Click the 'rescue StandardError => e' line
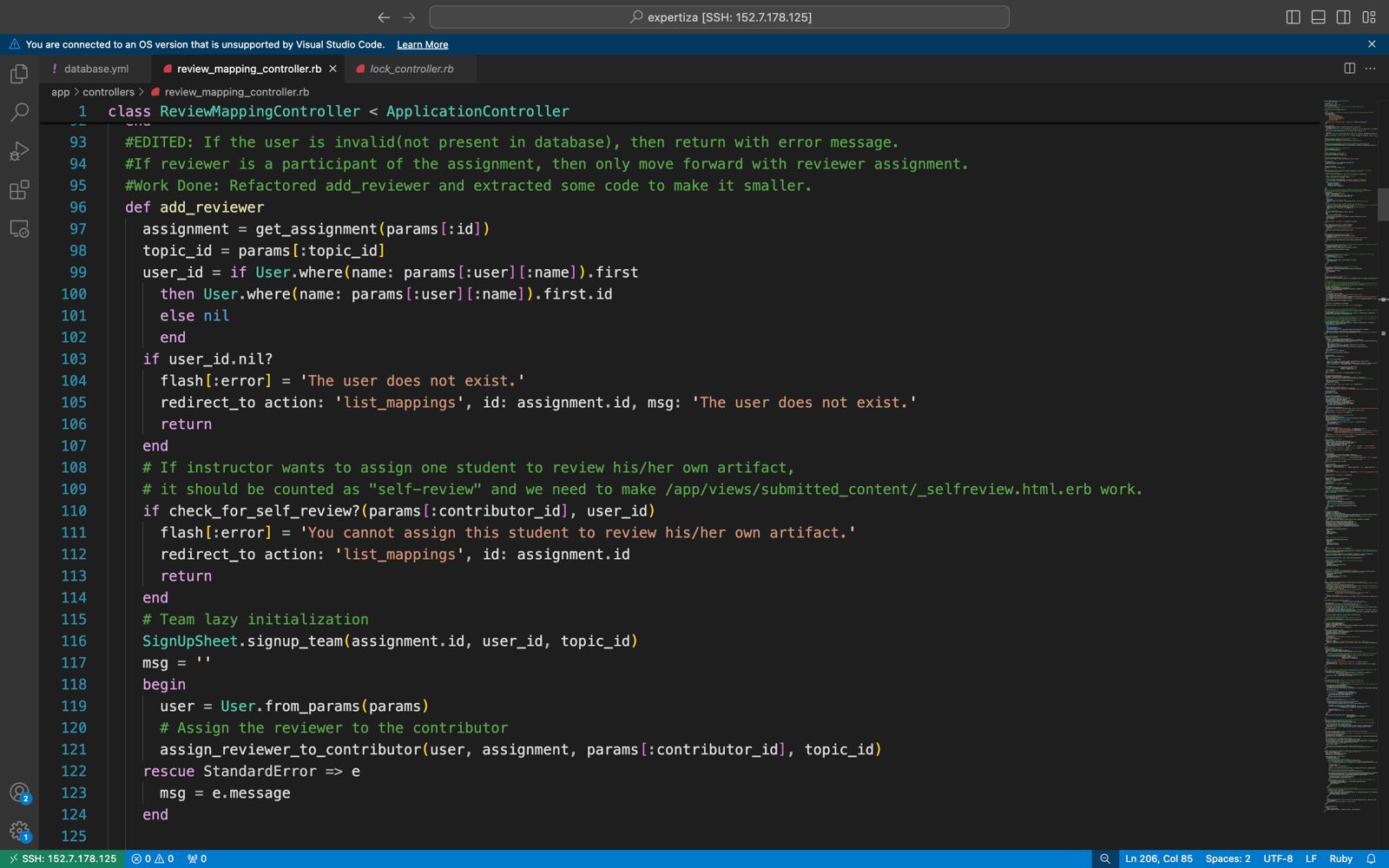The image size is (1389, 868). [251, 772]
